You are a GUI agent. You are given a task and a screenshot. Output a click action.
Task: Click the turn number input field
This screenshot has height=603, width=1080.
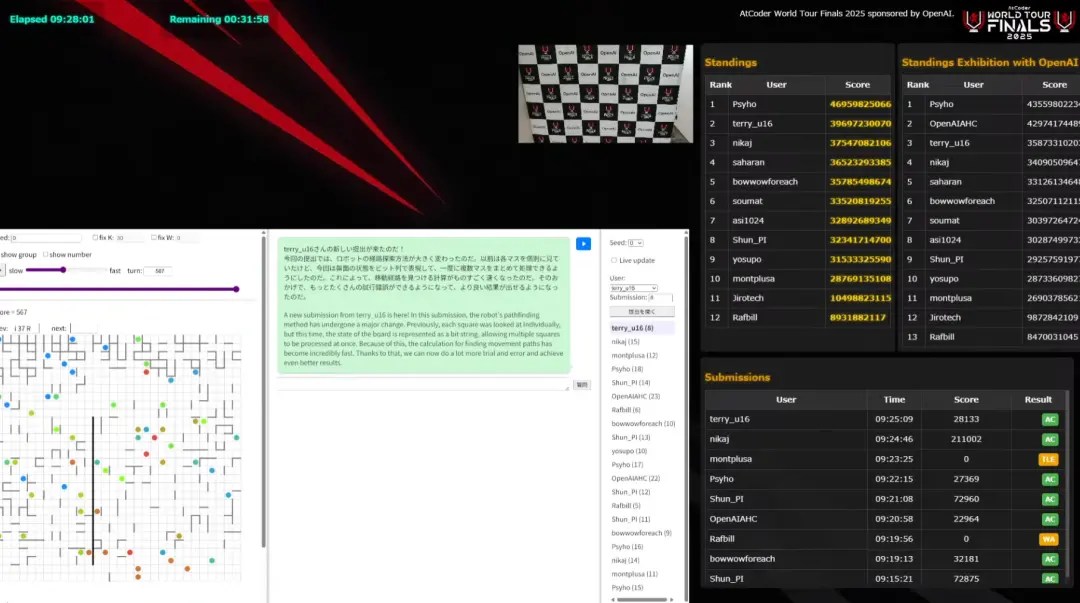coord(158,271)
